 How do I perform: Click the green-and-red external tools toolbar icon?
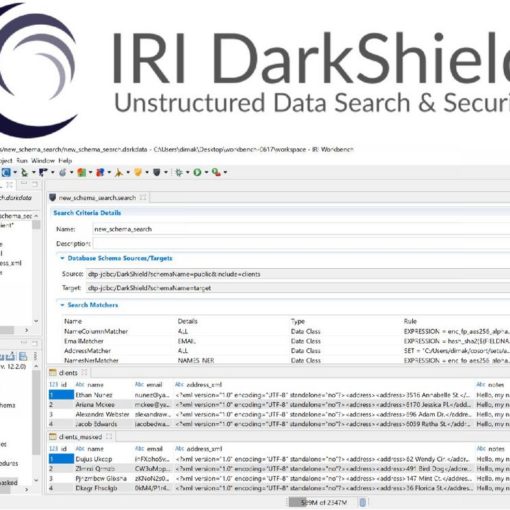coord(216,172)
